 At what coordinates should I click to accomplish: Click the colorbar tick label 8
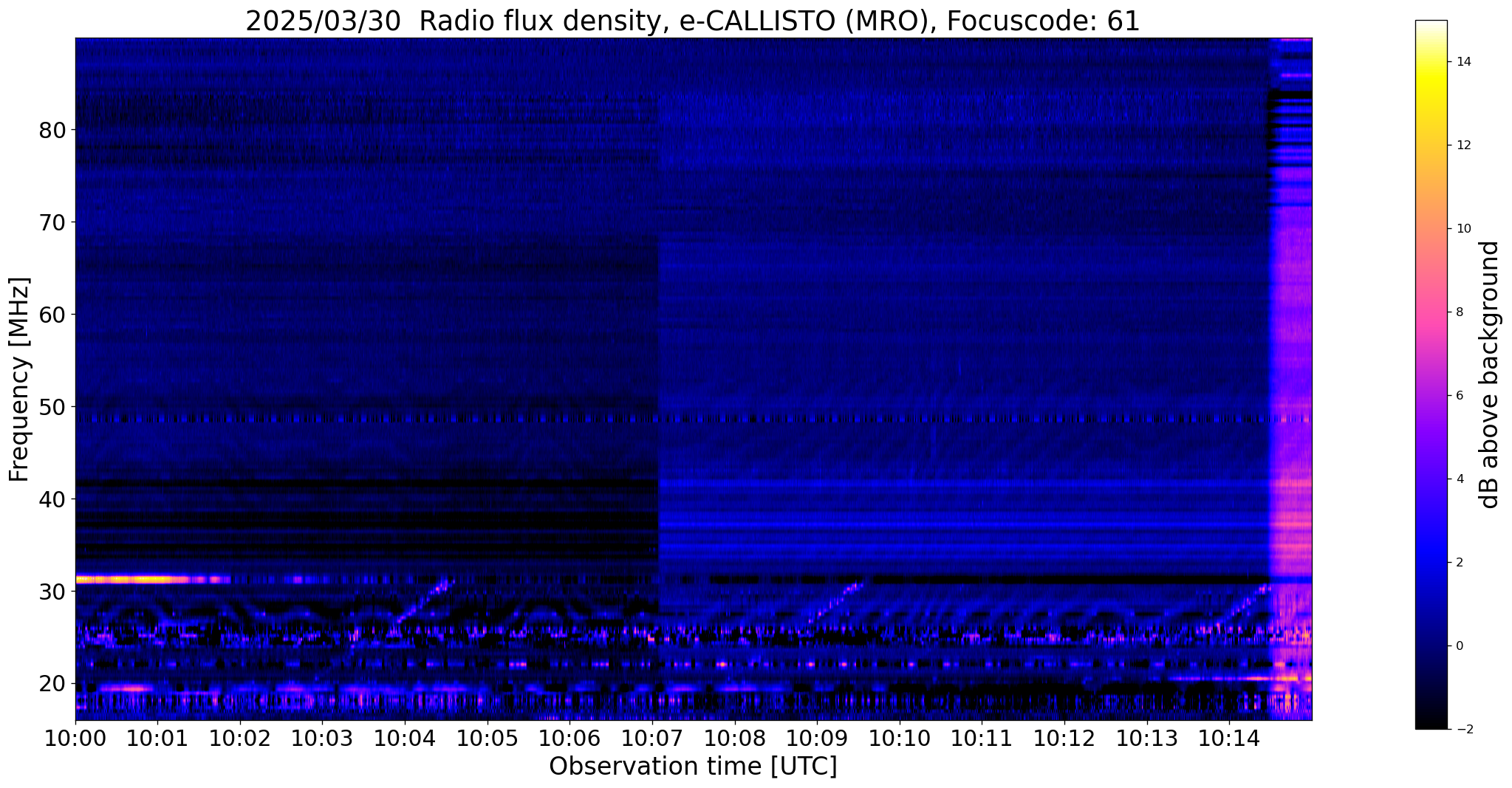(x=1458, y=312)
